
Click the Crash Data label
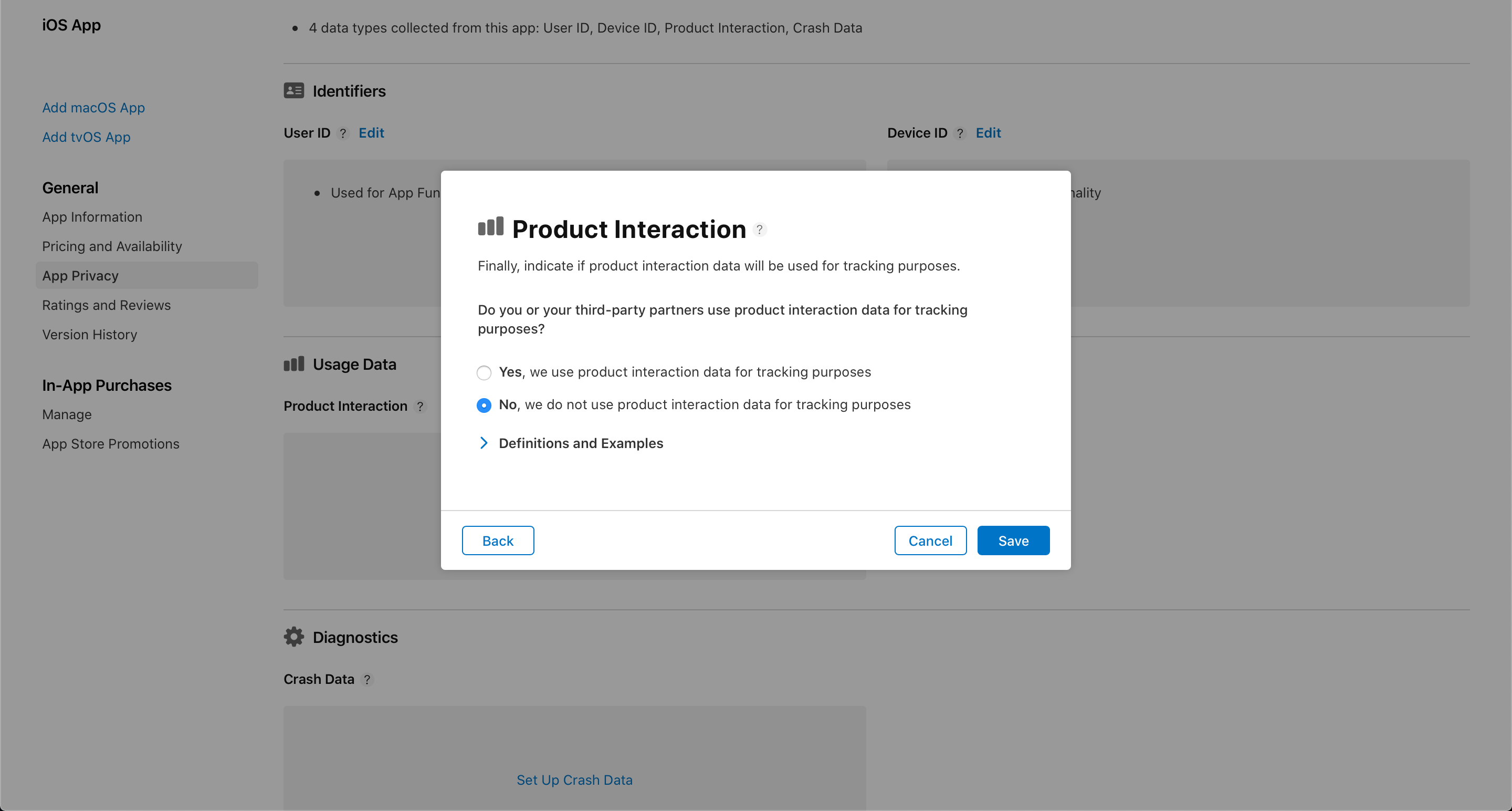point(319,679)
